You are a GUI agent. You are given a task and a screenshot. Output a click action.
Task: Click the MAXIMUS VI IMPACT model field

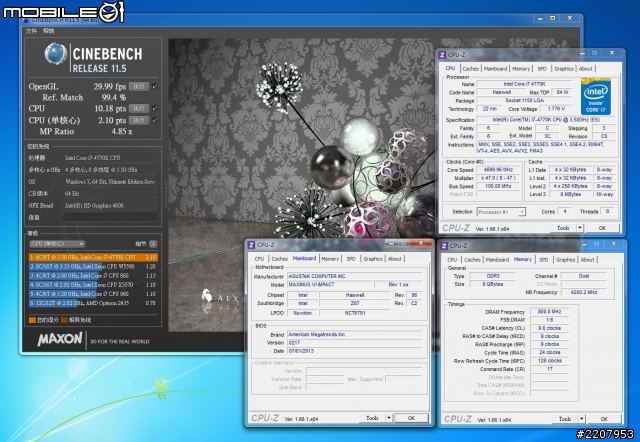click(x=330, y=284)
